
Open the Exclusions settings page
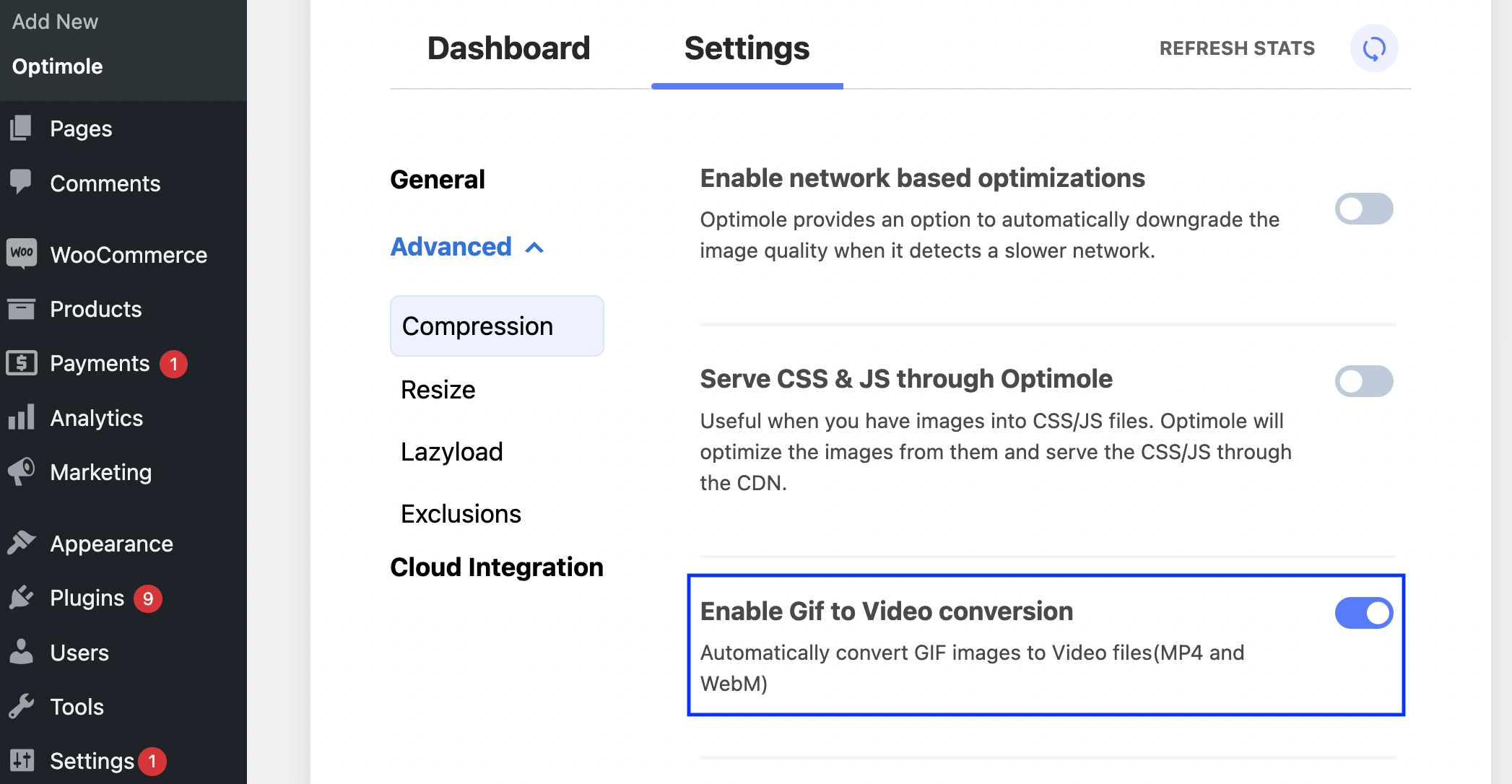coord(461,513)
